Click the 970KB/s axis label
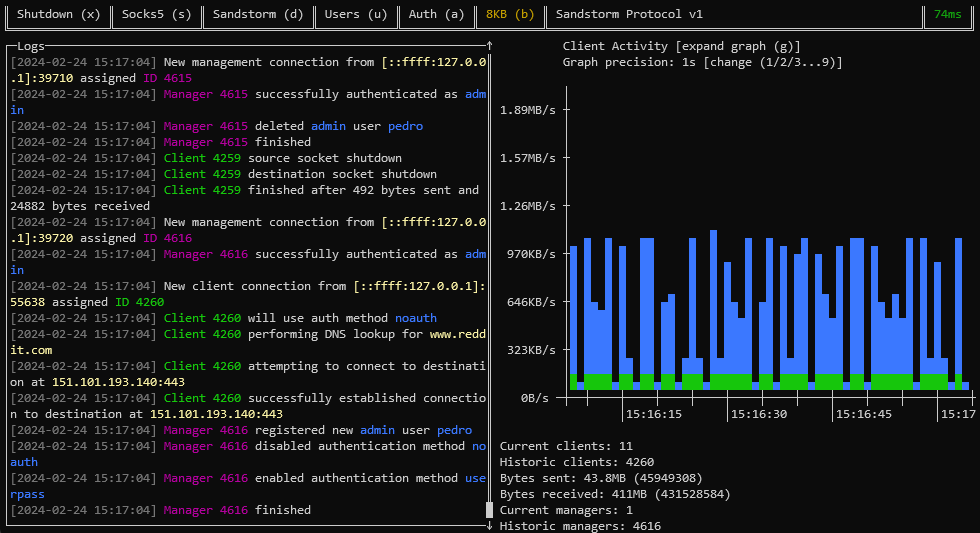The width and height of the screenshot is (980, 533). tap(531, 254)
